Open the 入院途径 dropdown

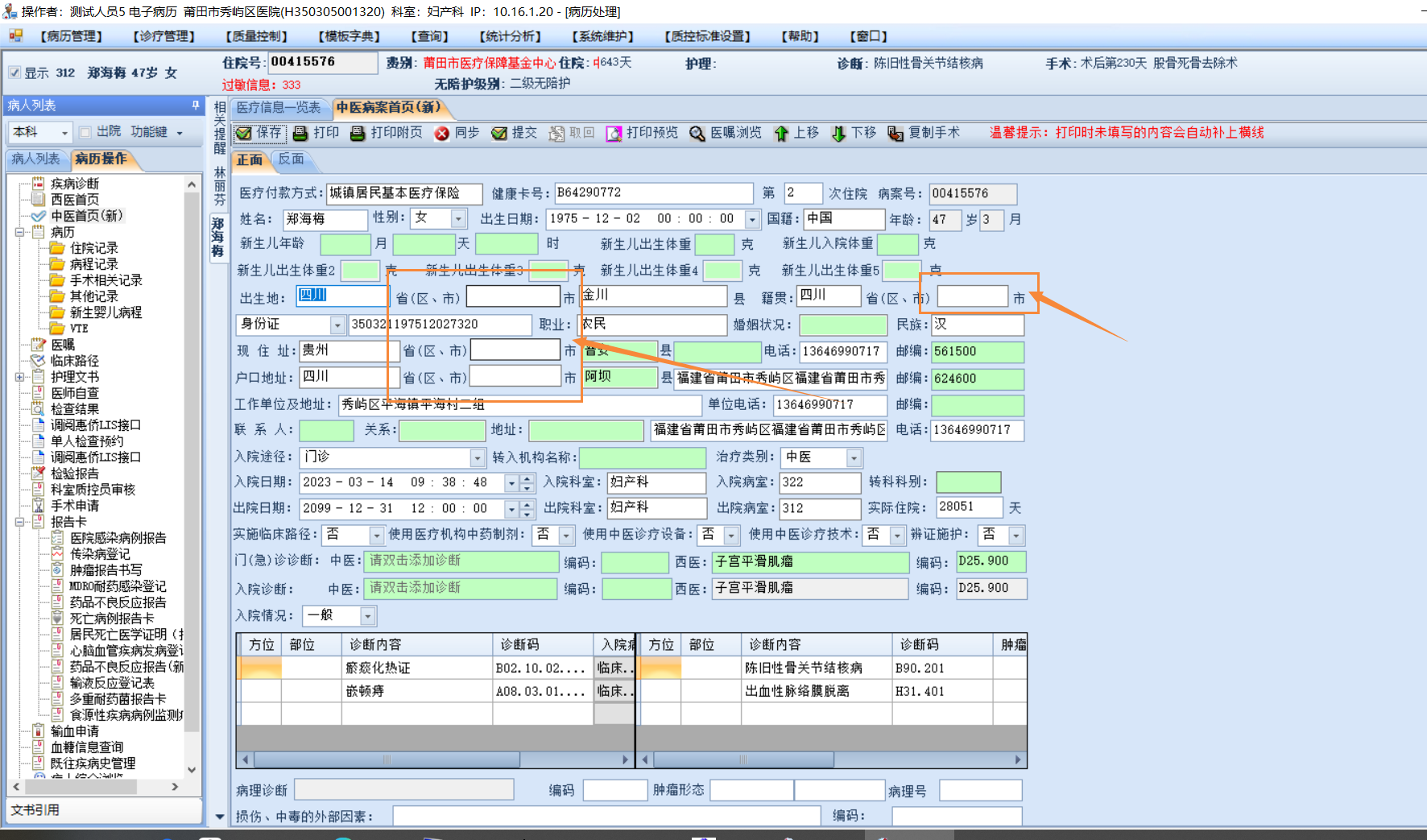pyautogui.click(x=478, y=457)
